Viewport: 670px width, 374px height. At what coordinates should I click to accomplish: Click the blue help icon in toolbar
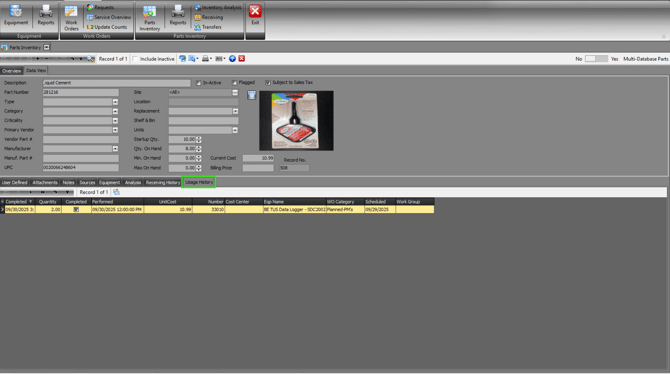click(232, 59)
